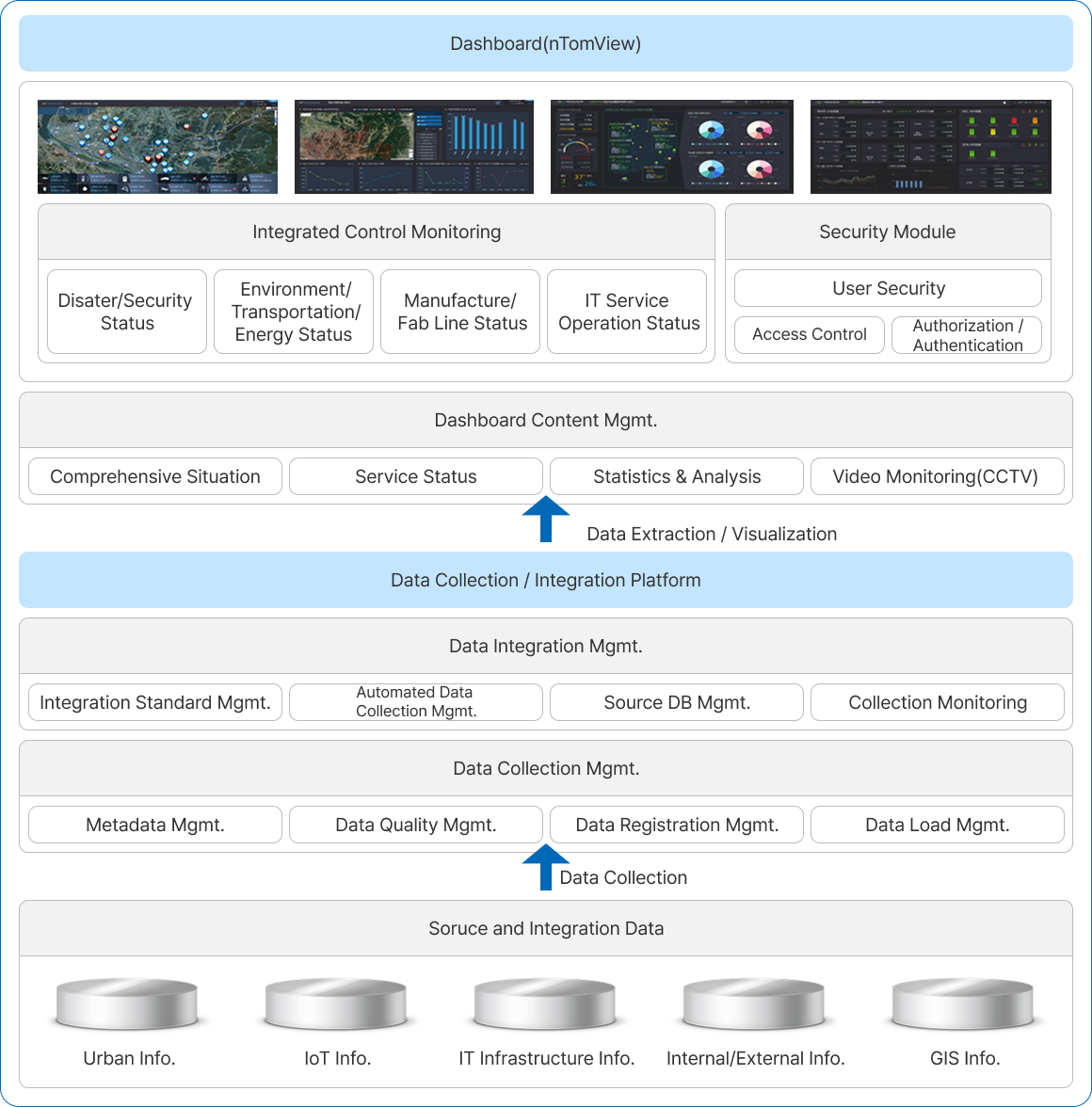Click the IoT Info. text label
1092x1107 pixels.
[337, 1058]
